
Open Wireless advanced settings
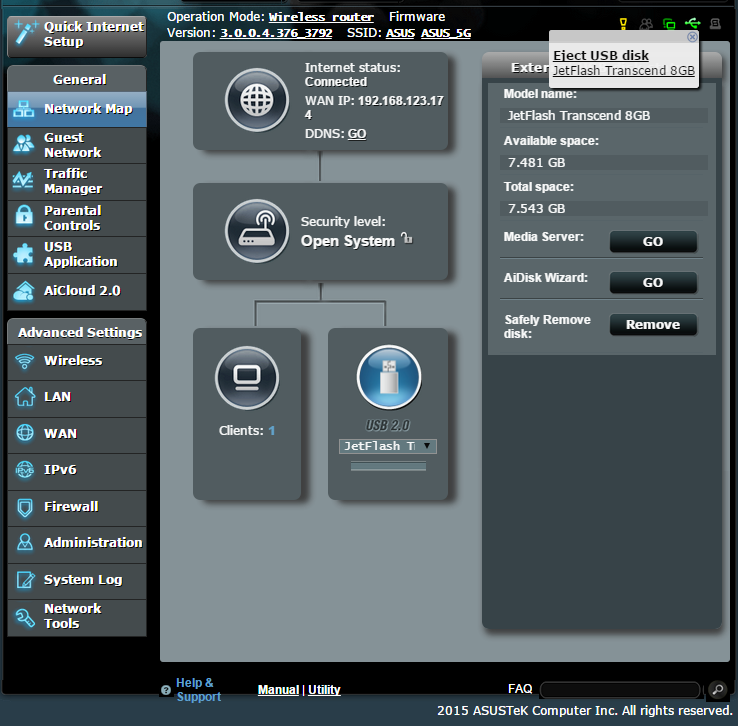tap(77, 361)
